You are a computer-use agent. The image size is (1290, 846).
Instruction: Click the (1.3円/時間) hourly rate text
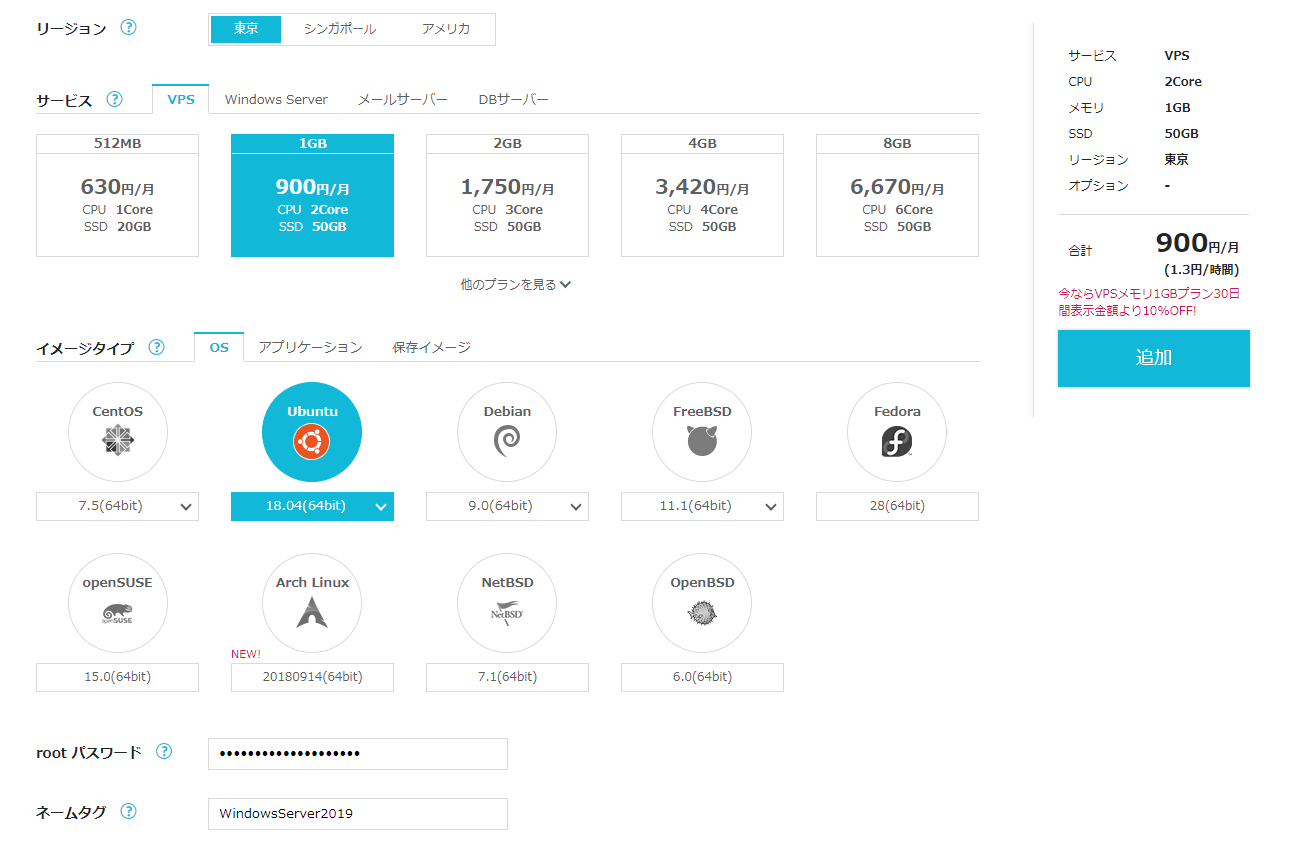(1201, 269)
